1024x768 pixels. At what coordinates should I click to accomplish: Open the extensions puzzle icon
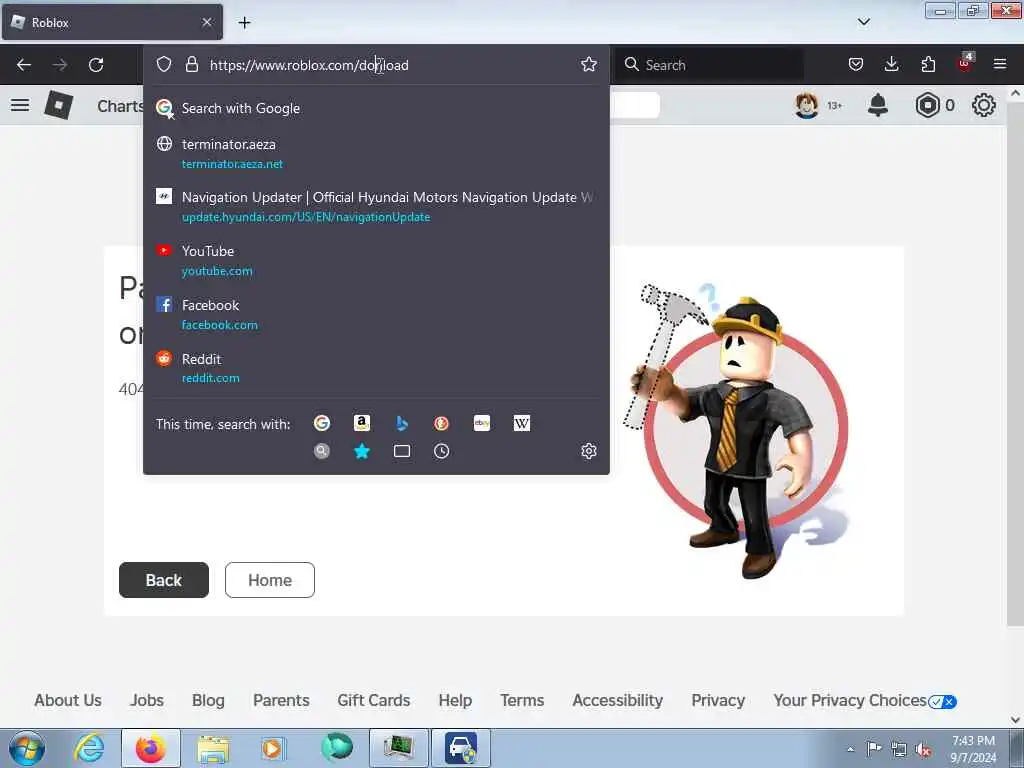pyautogui.click(x=928, y=64)
